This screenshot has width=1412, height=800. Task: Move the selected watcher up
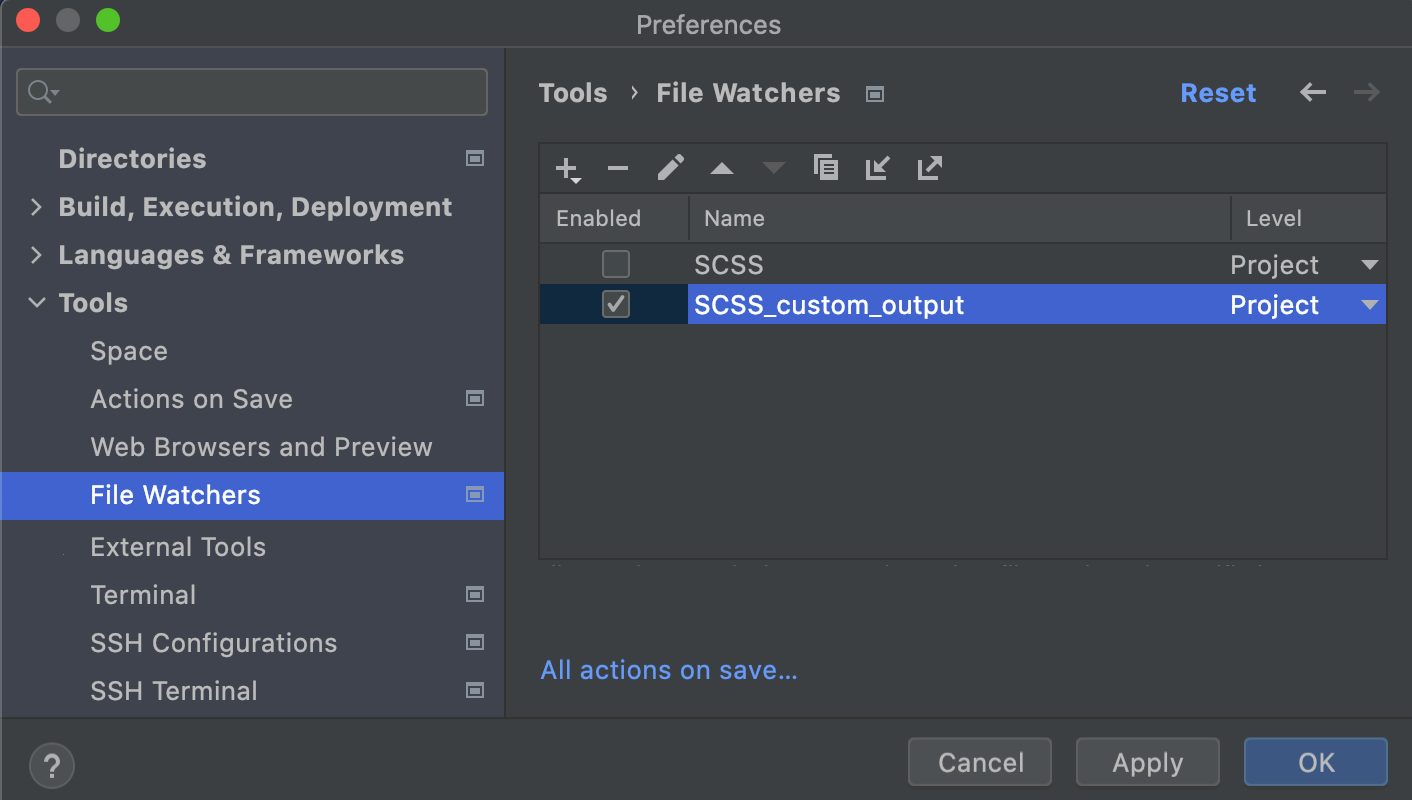pyautogui.click(x=722, y=168)
